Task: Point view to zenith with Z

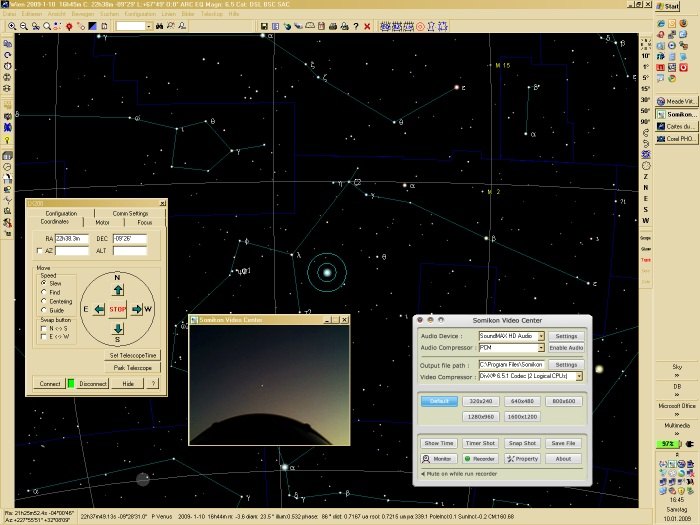Action: [646, 177]
